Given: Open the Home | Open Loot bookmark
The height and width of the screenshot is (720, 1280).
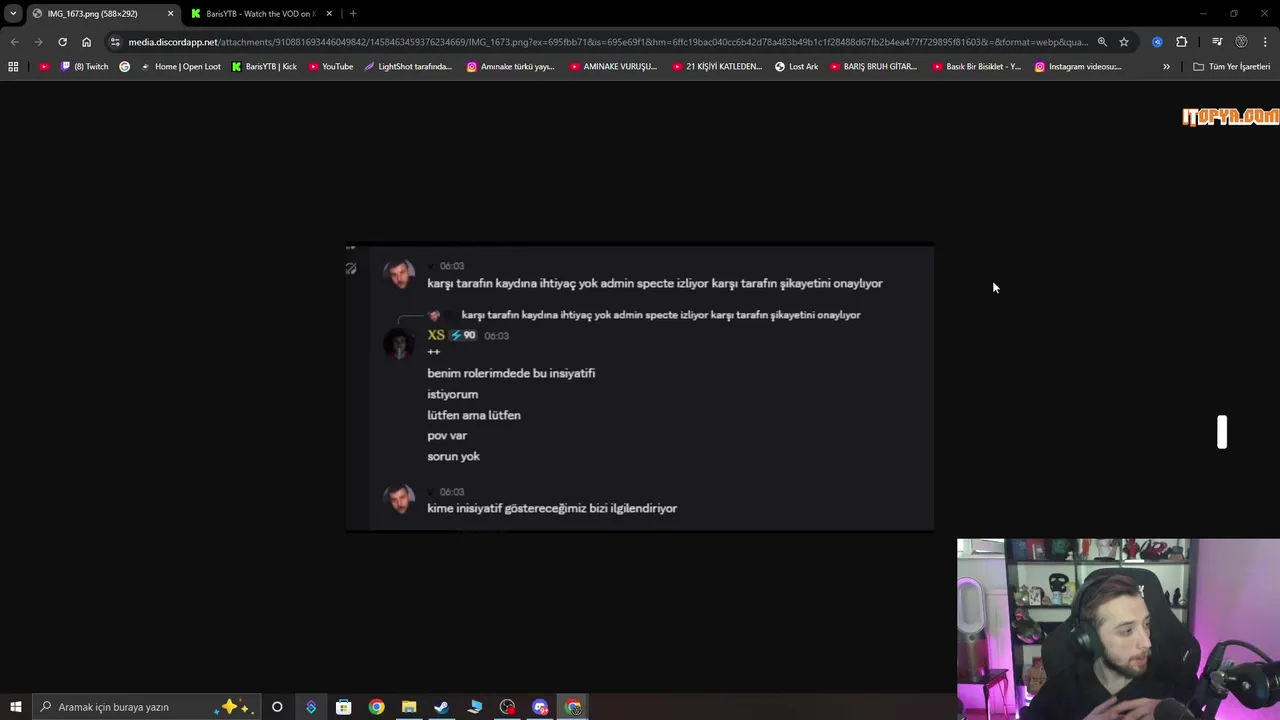Looking at the screenshot, I should [x=180, y=67].
